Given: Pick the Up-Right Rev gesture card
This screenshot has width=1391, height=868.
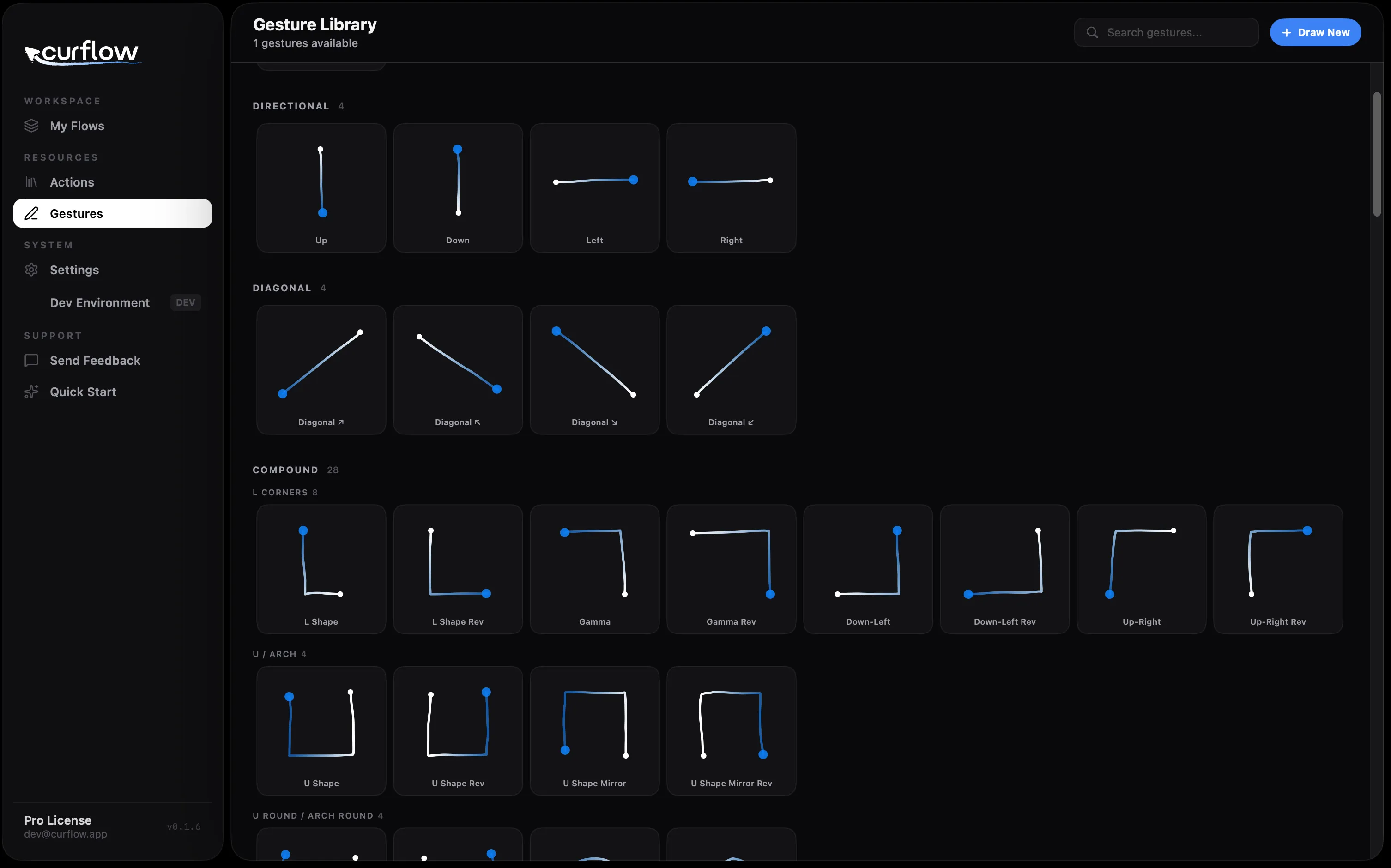Looking at the screenshot, I should [1277, 569].
